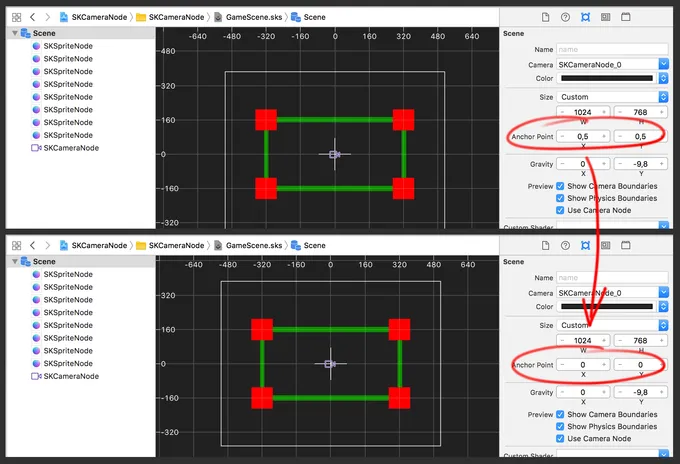Show File inspector in lower window
The height and width of the screenshot is (464, 680).
click(x=546, y=245)
